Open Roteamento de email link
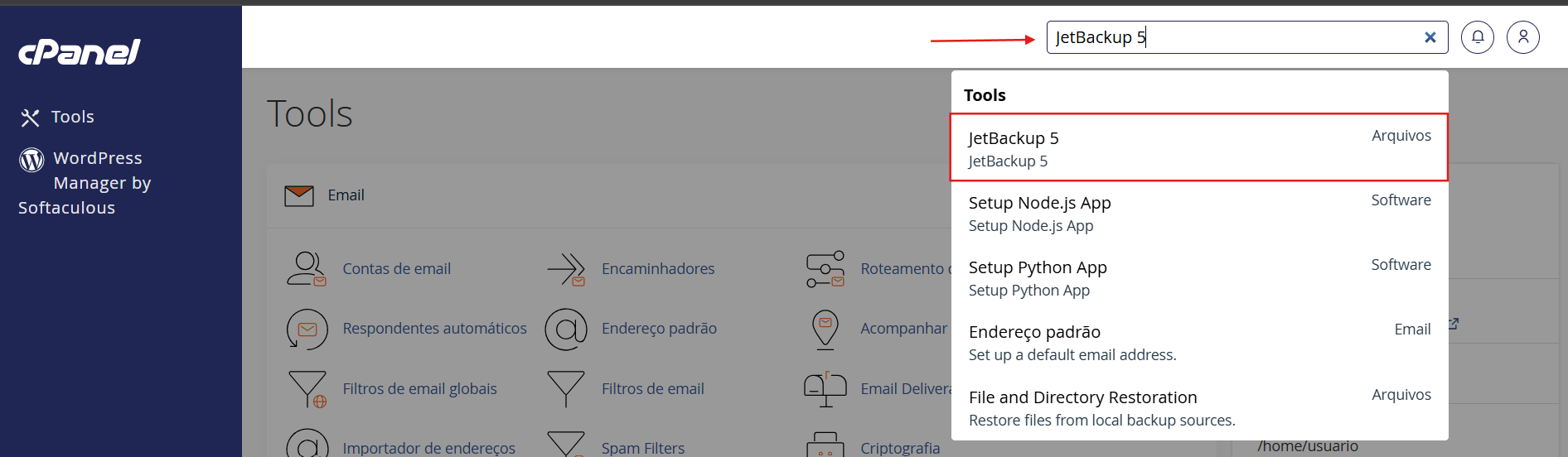Screen dimensions: 1568x457 coord(905,269)
